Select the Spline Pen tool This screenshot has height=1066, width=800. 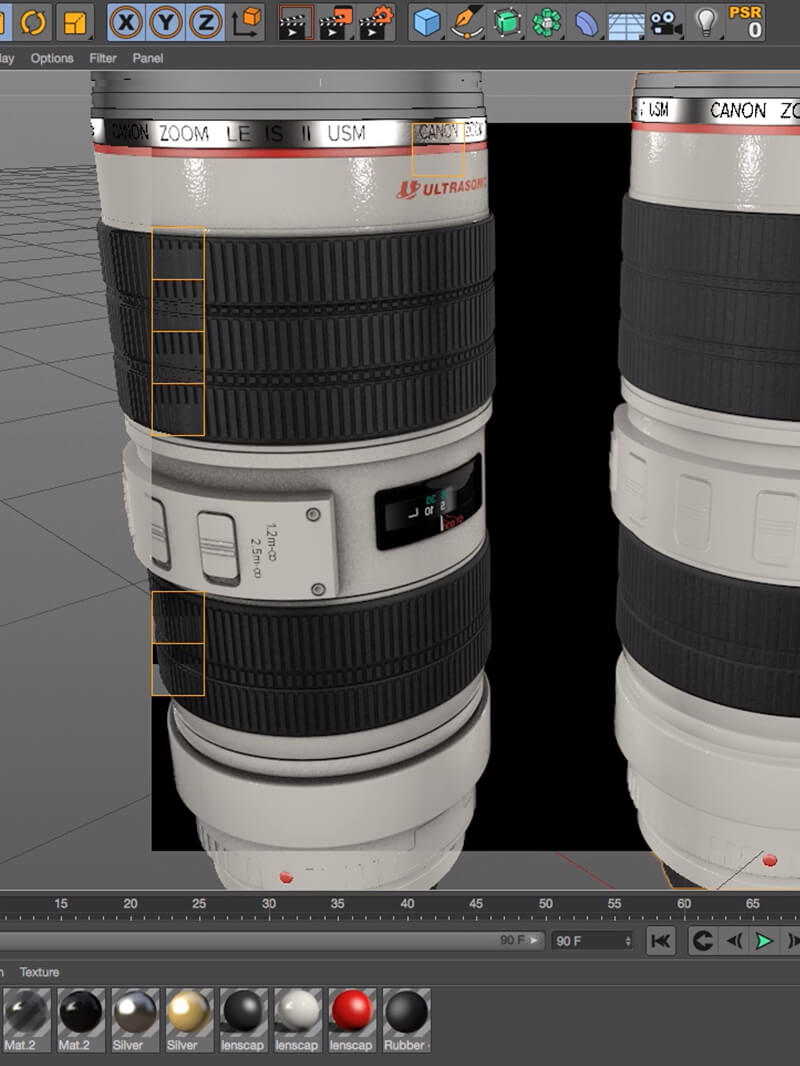tap(468, 22)
